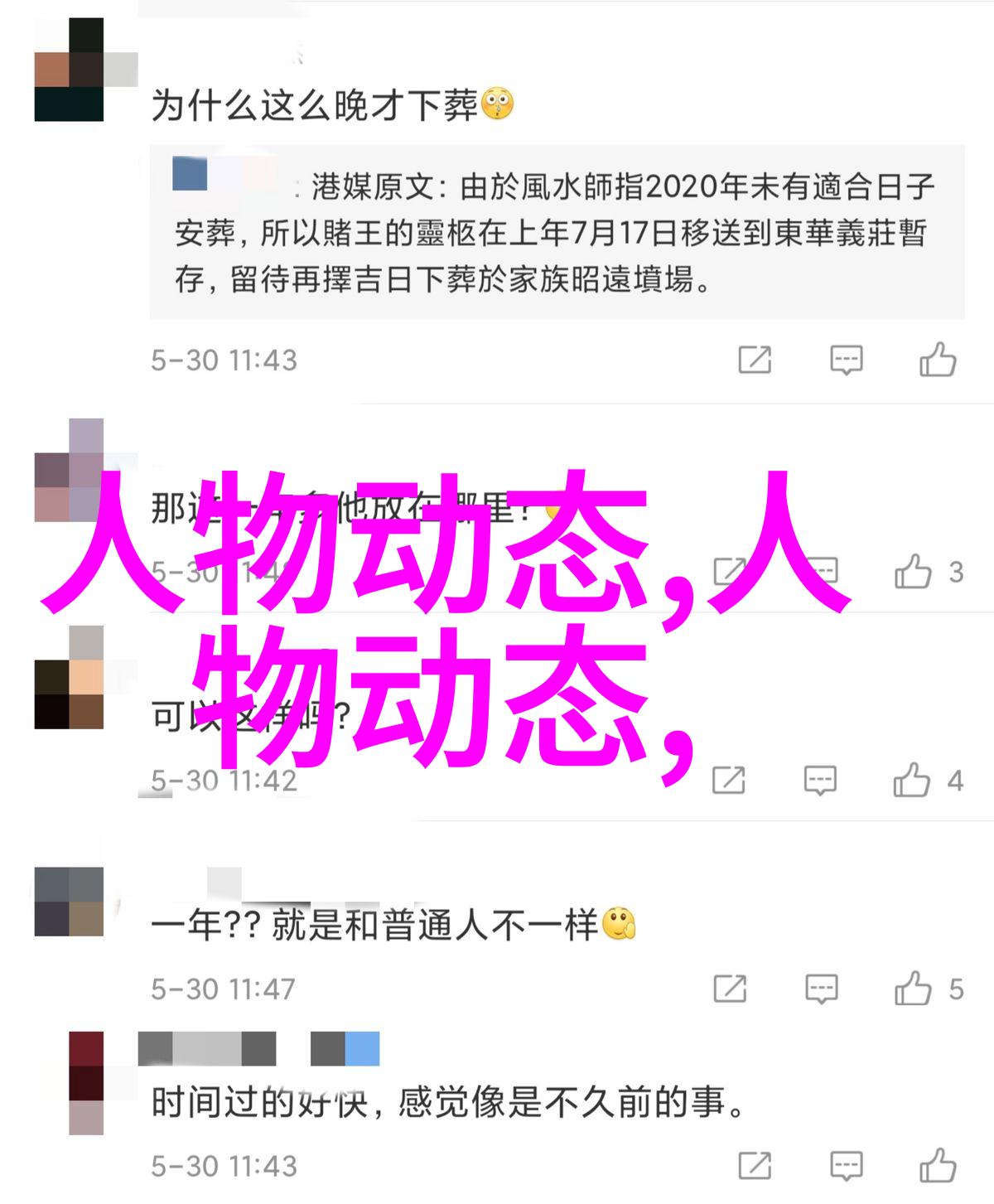Reply to the 时间过的好快 comment

(x=846, y=1167)
